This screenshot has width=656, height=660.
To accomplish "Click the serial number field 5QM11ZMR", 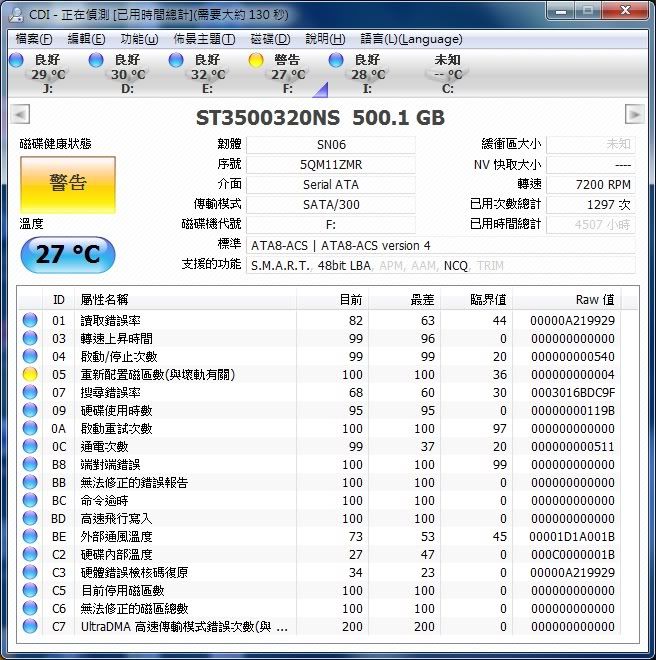I will point(331,165).
